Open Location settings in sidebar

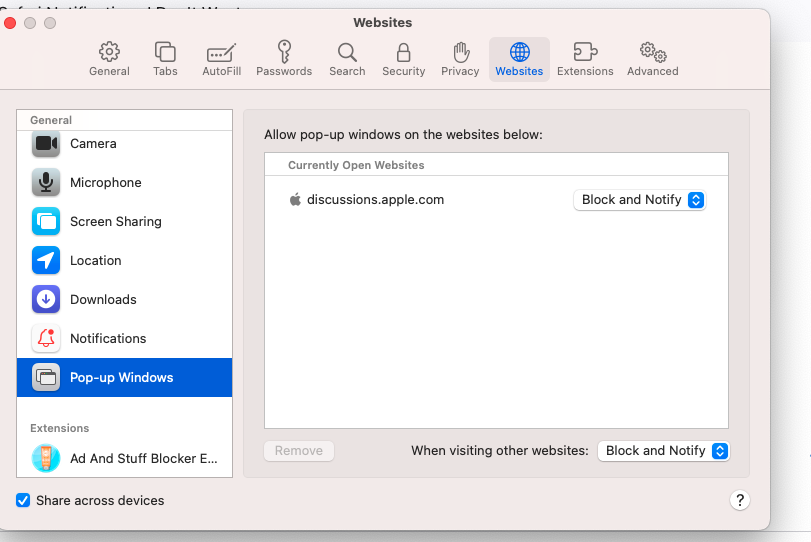(x=95, y=261)
